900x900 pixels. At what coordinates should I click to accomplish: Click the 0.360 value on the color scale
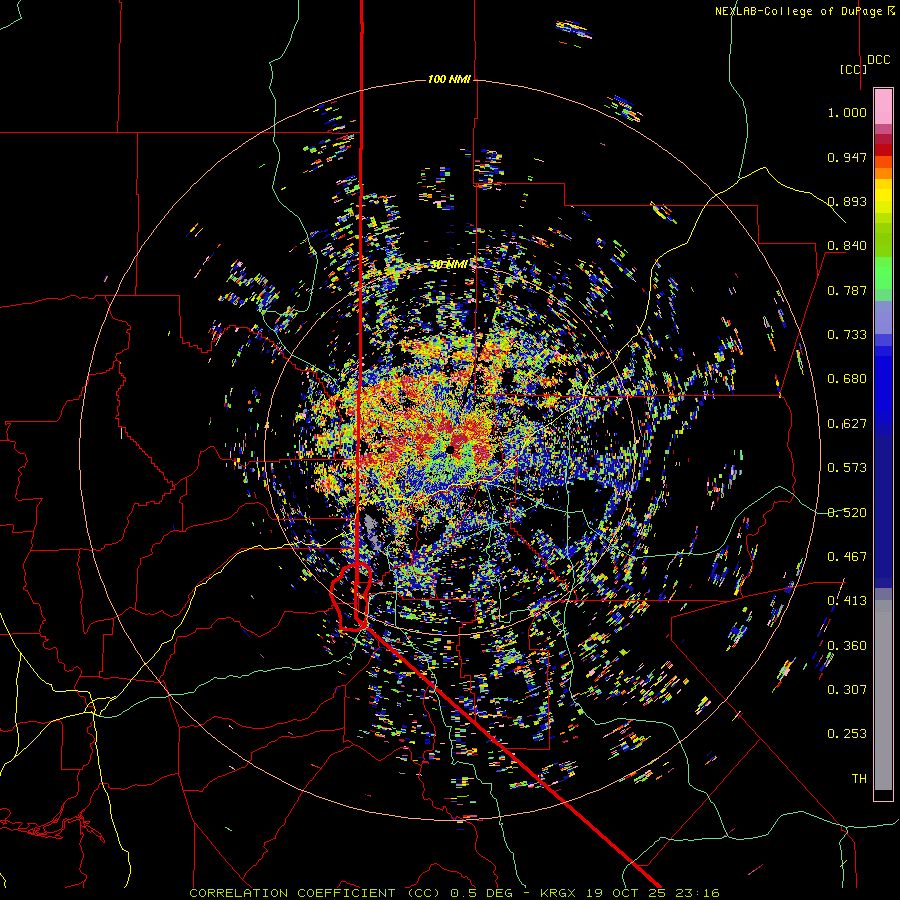847,646
